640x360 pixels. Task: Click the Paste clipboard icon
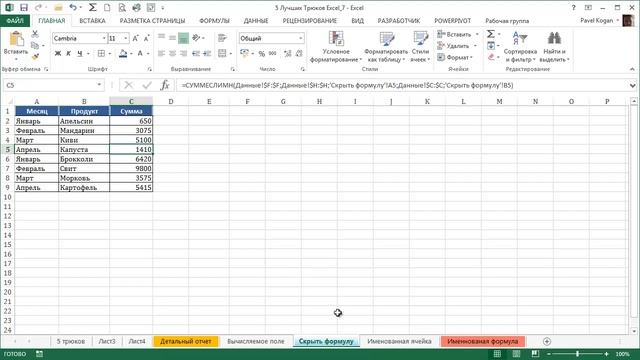pyautogui.click(x=16, y=39)
